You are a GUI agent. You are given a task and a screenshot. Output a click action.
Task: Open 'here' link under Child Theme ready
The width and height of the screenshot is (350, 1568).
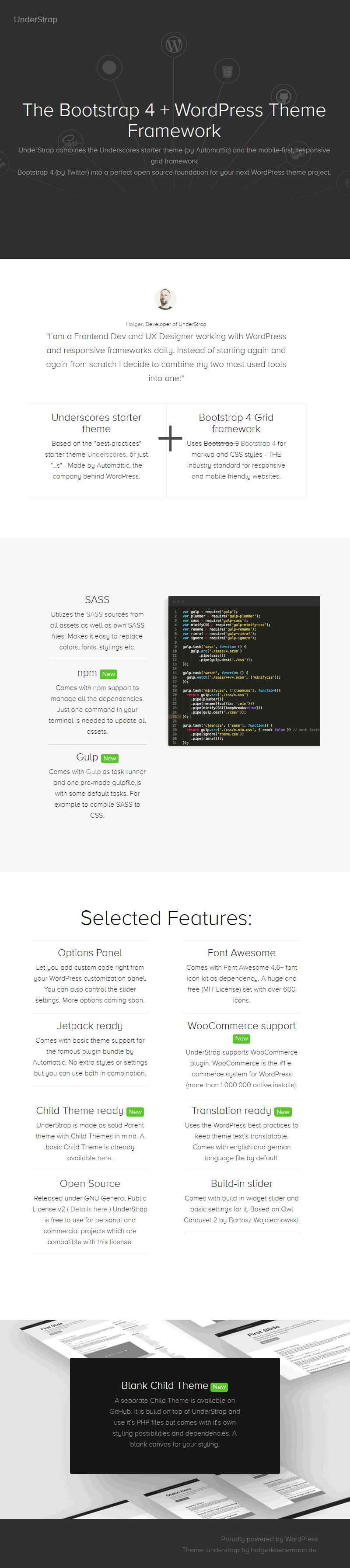click(x=105, y=1159)
